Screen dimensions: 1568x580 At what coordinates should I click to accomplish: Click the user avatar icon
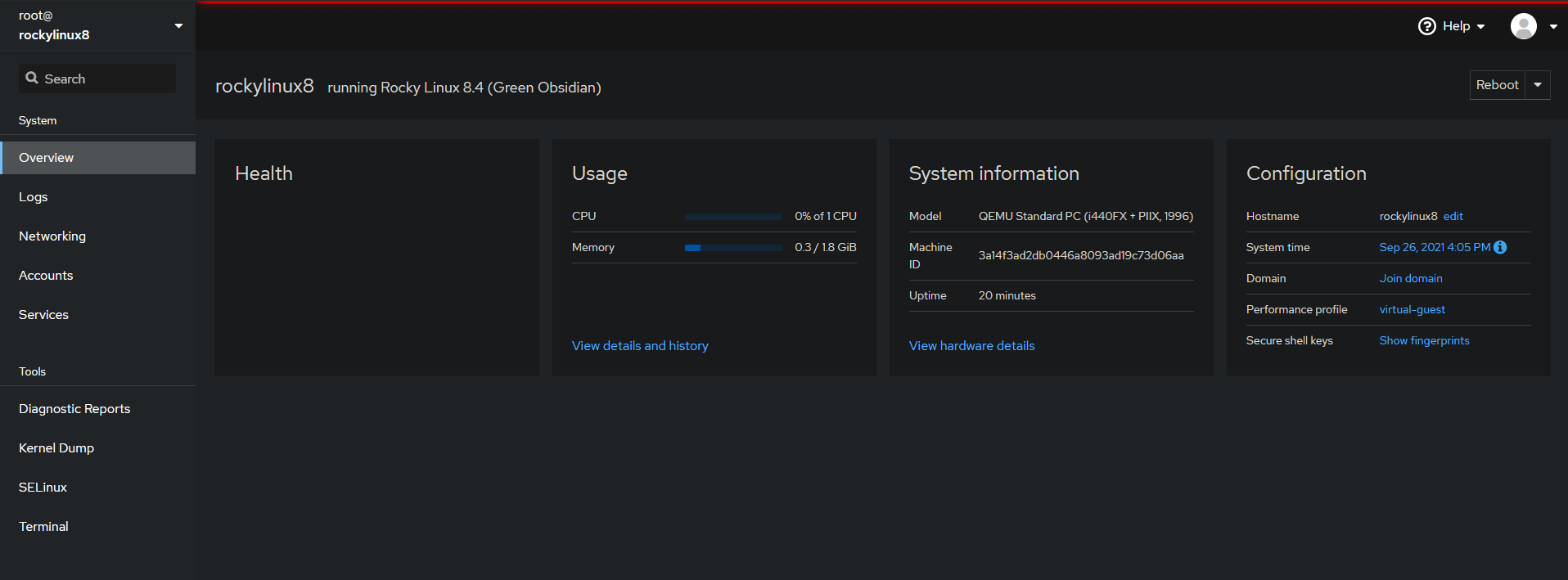pos(1523,26)
